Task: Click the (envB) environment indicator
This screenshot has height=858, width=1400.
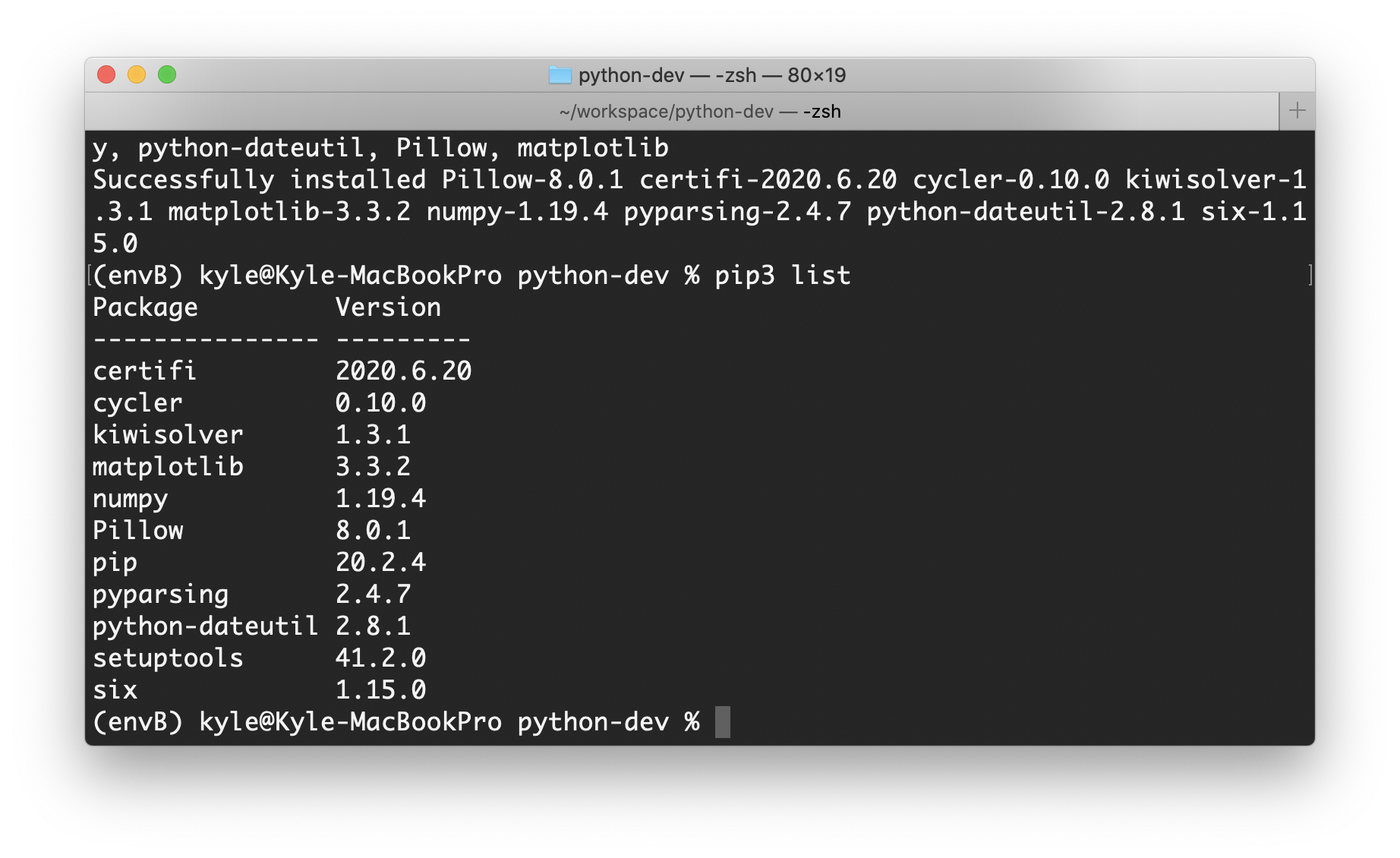Action: (137, 722)
